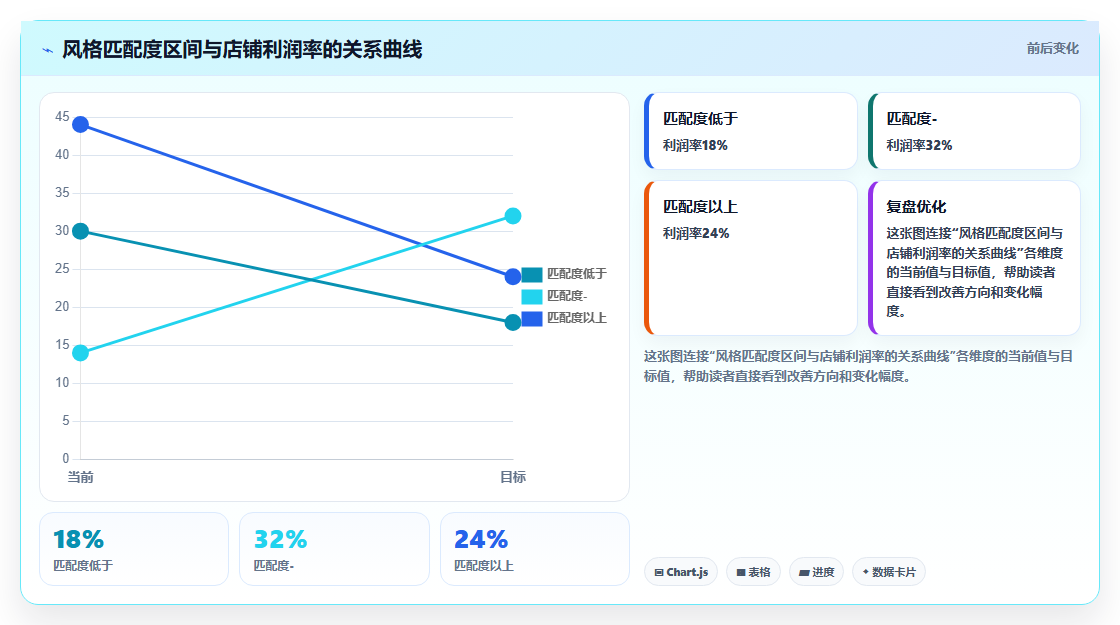Open the 24% 匹配度以上 stat card
The width and height of the screenshot is (1120, 625).
[x=535, y=549]
